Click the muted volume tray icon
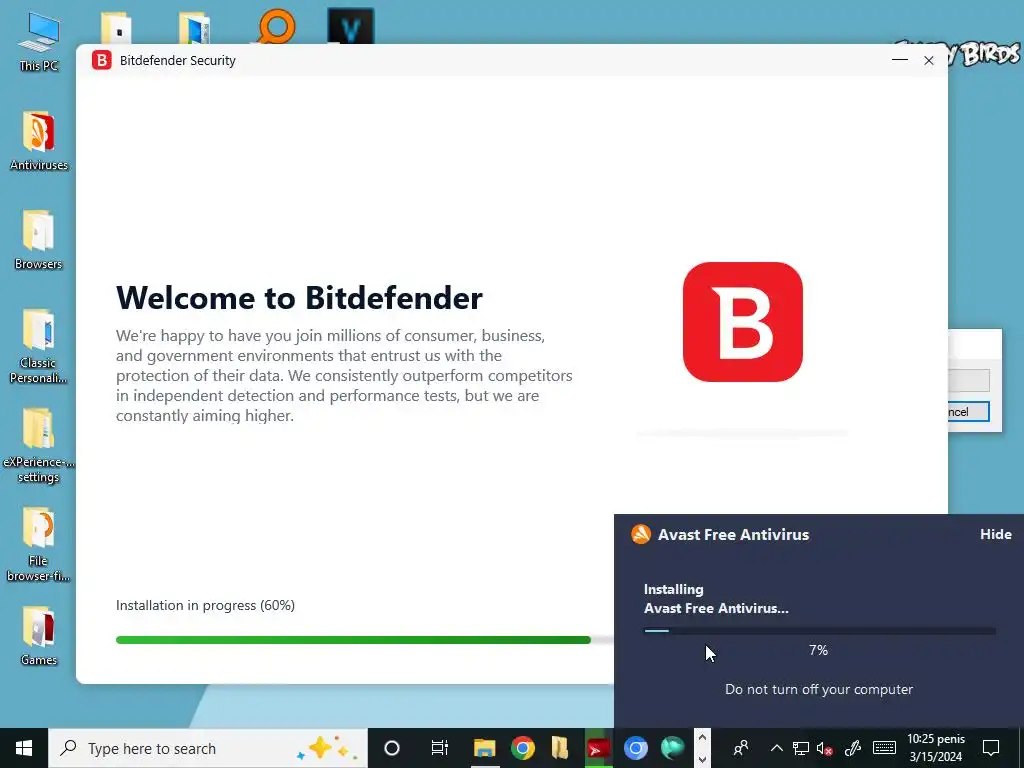 tap(825, 748)
